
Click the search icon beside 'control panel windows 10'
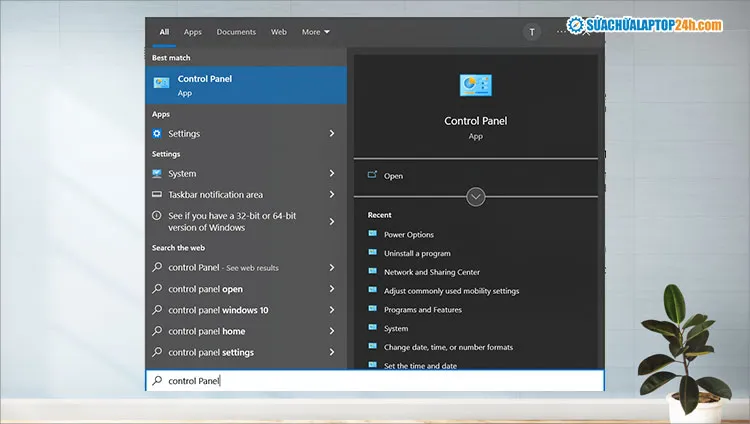[x=157, y=310]
